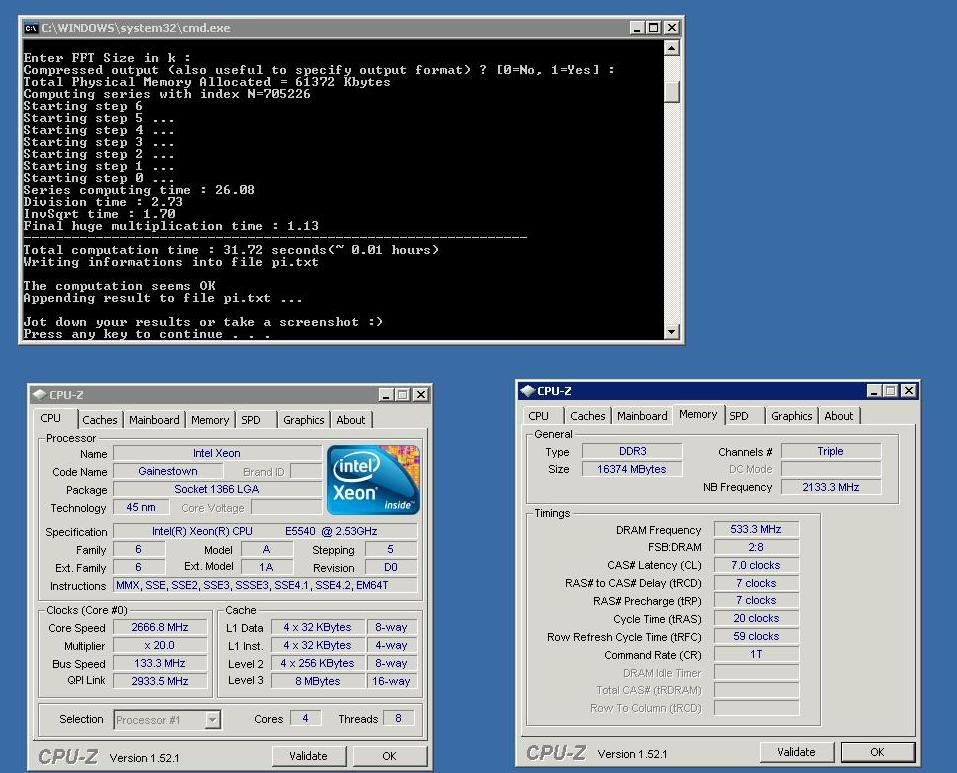
Task: Click the Intel Xeon processor name field
Action: coord(217,453)
